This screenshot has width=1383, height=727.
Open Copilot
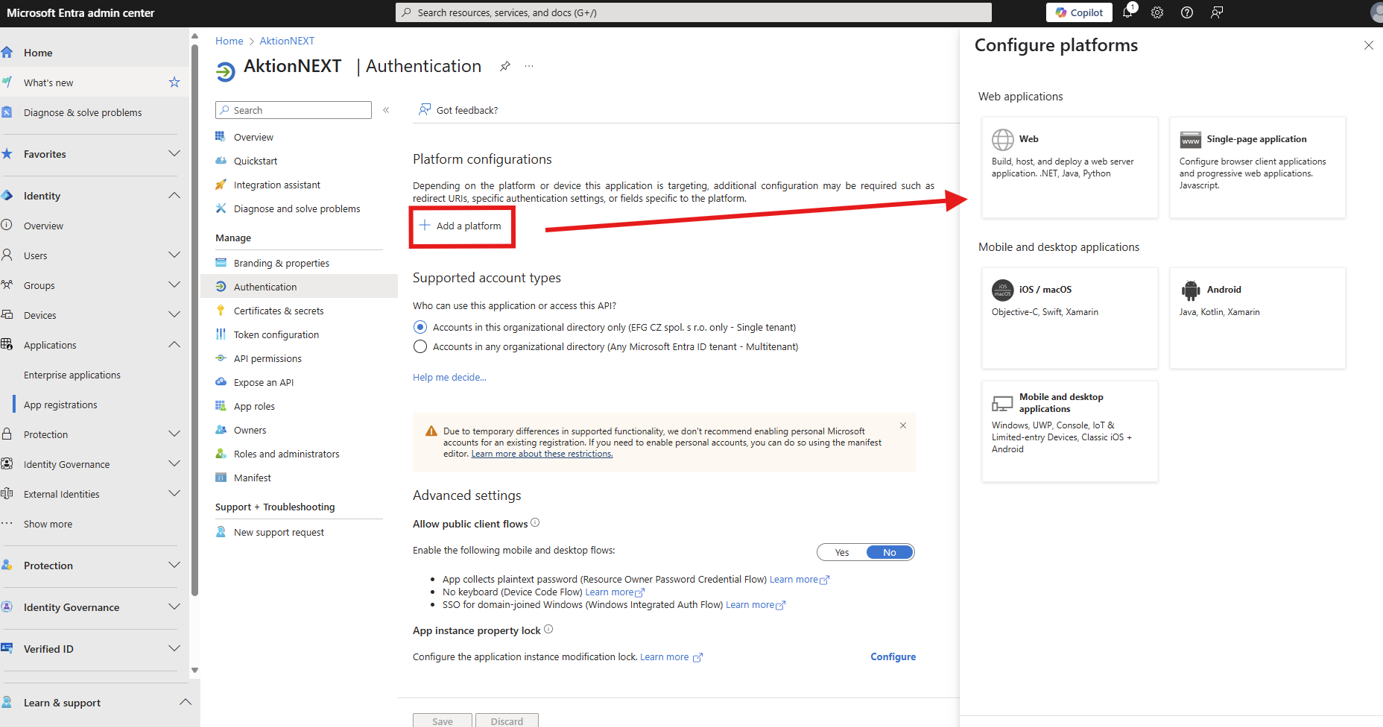click(1079, 12)
